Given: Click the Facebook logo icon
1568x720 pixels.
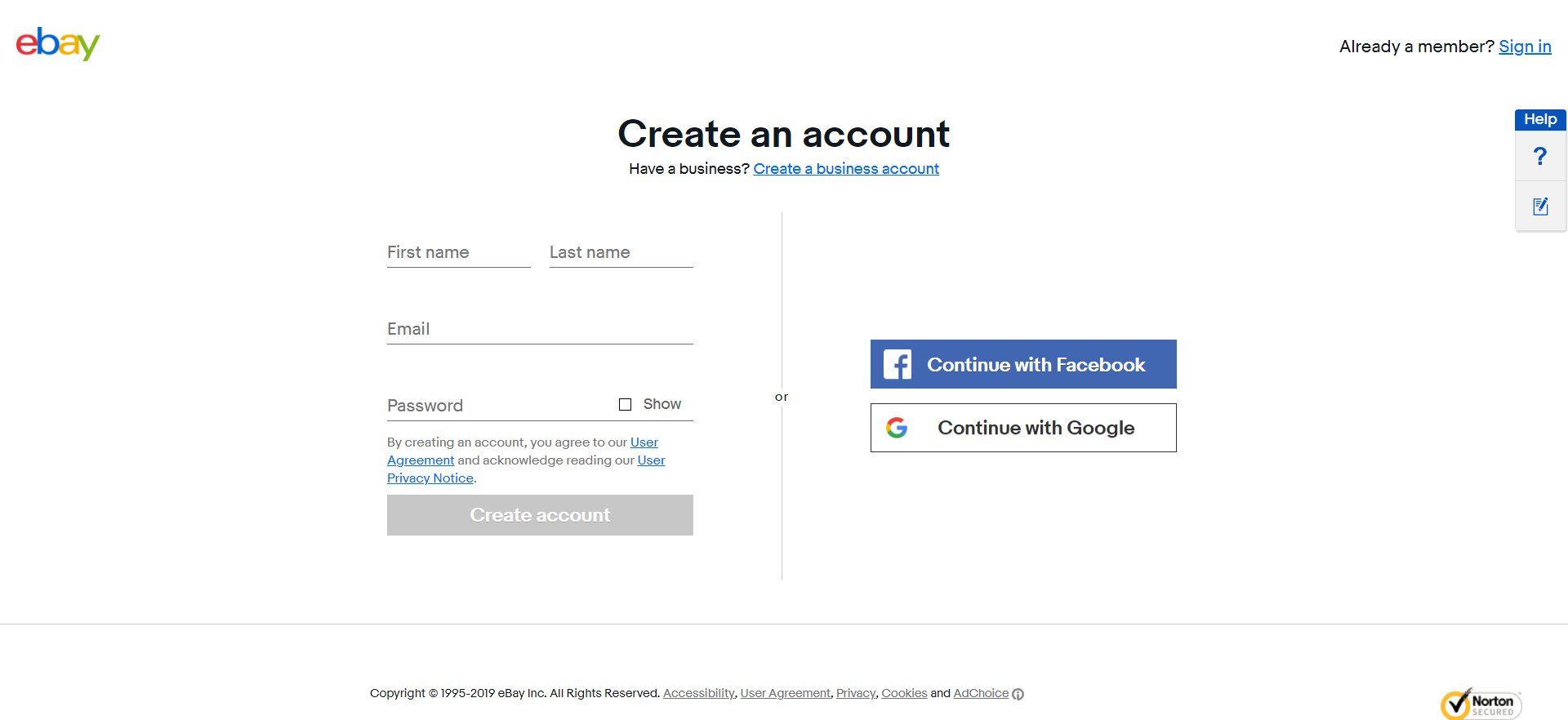Looking at the screenshot, I should tap(898, 364).
